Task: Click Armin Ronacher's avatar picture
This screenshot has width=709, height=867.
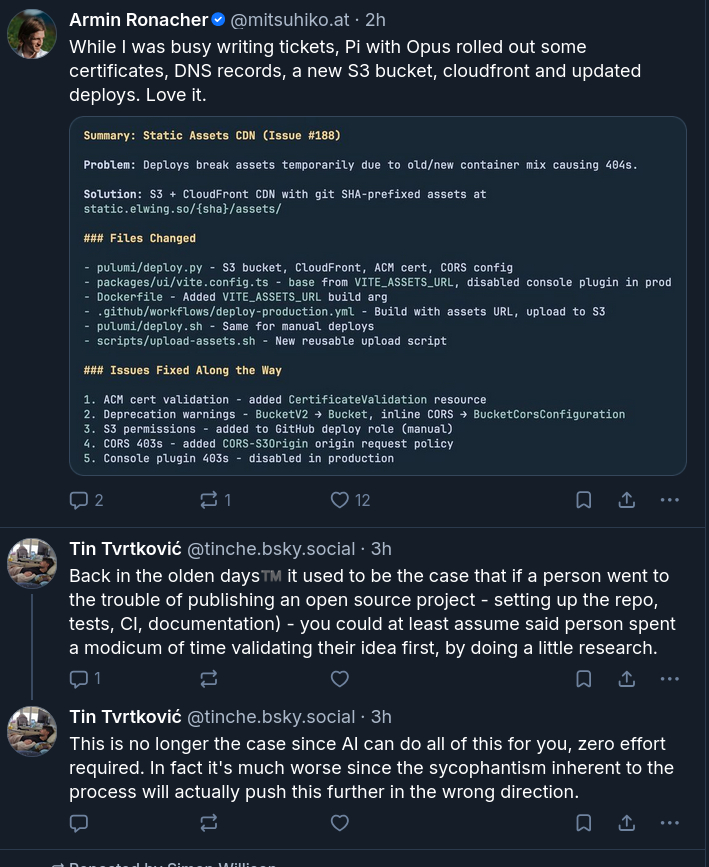Action: click(32, 34)
